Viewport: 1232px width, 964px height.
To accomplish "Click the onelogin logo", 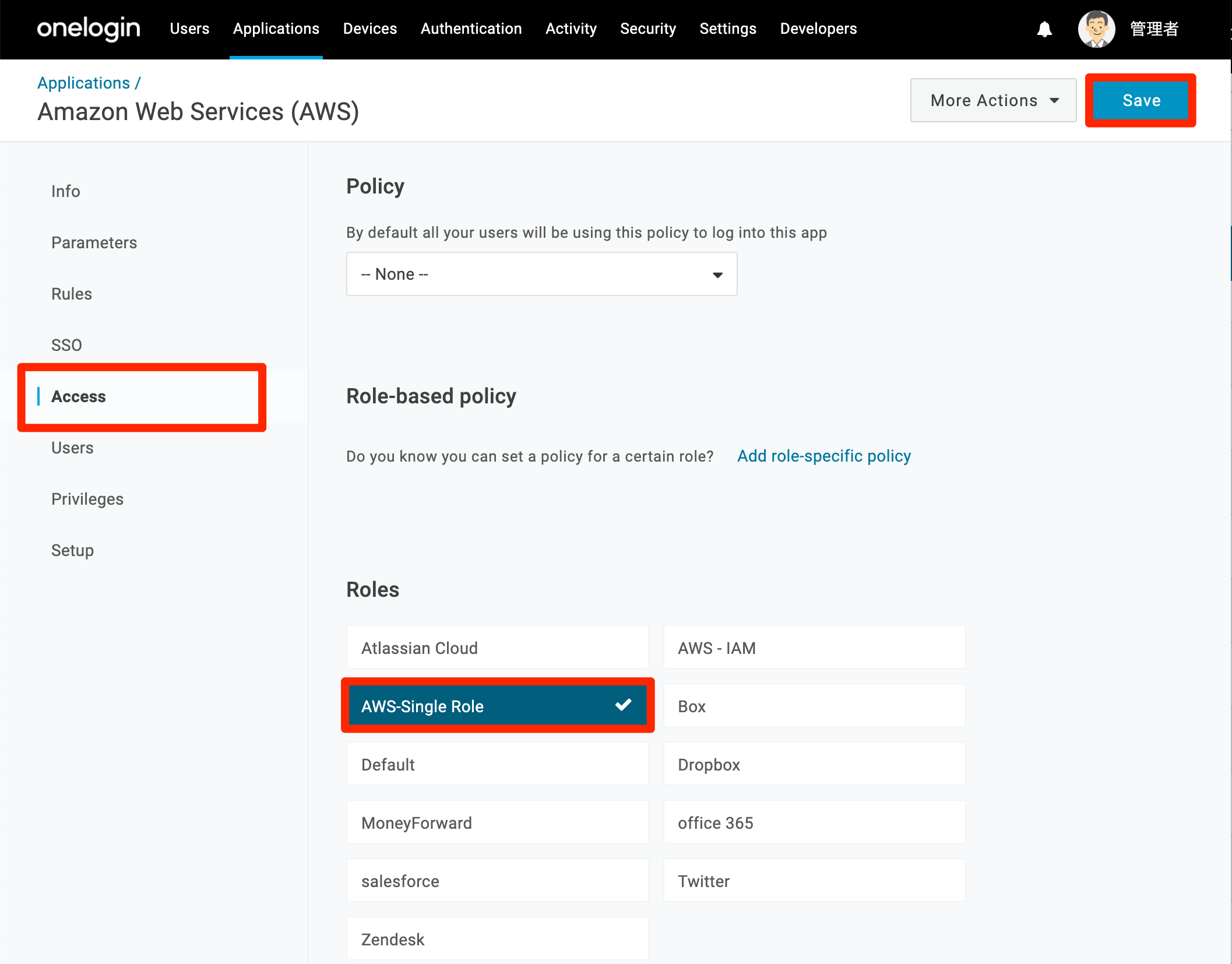I will (x=89, y=29).
